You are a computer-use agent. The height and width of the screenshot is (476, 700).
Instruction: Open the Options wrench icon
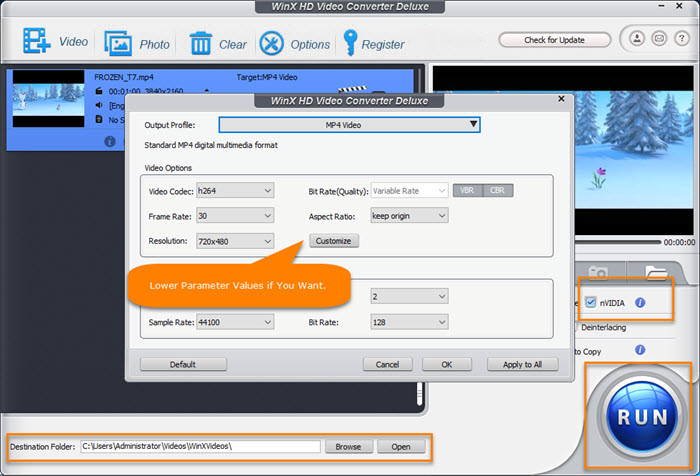(x=271, y=43)
